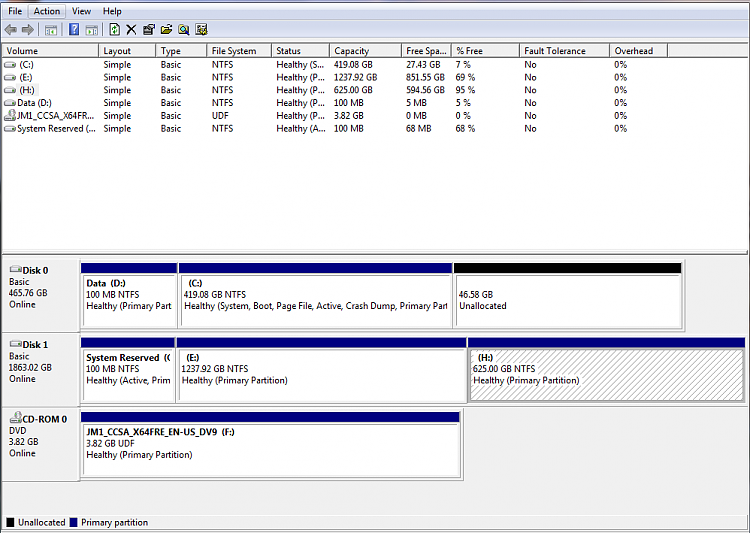This screenshot has height=533, width=750.
Task: Sort by Volume column header
Action: (x=50, y=51)
